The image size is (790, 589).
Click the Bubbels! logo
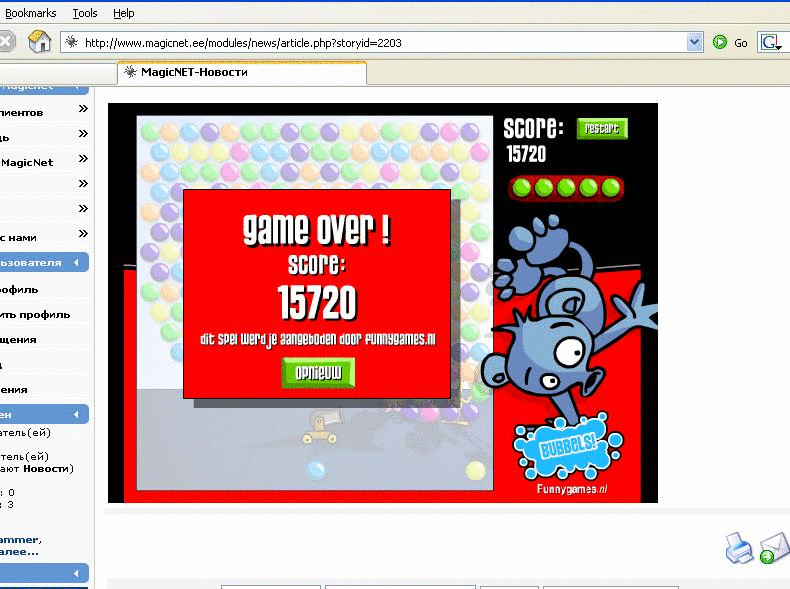[x=568, y=446]
